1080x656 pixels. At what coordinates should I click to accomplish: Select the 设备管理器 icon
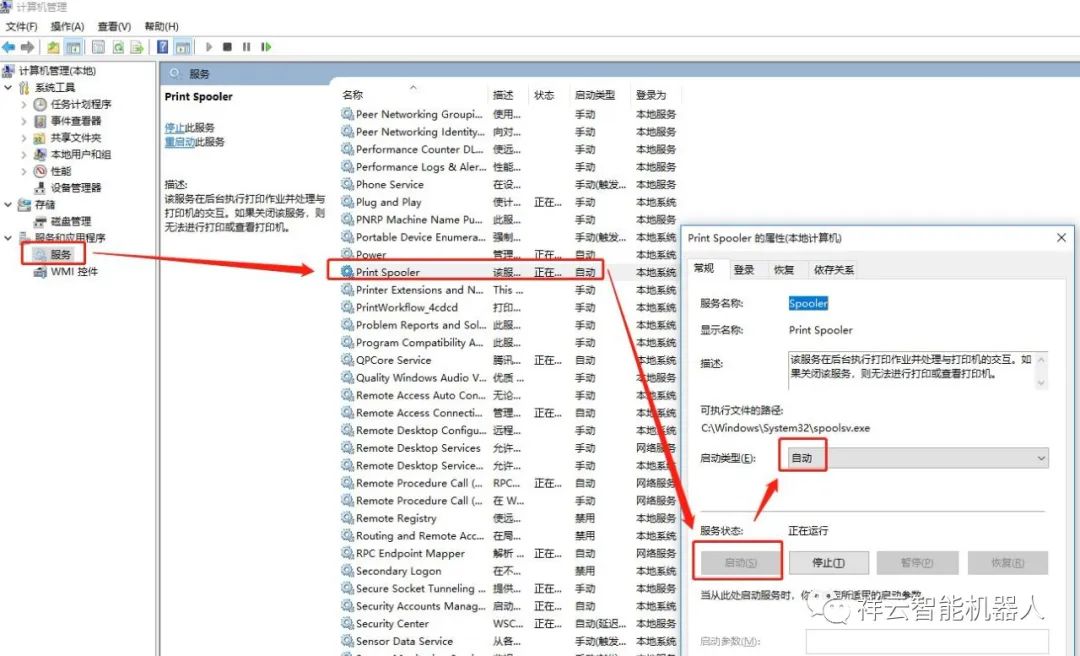tap(40, 187)
